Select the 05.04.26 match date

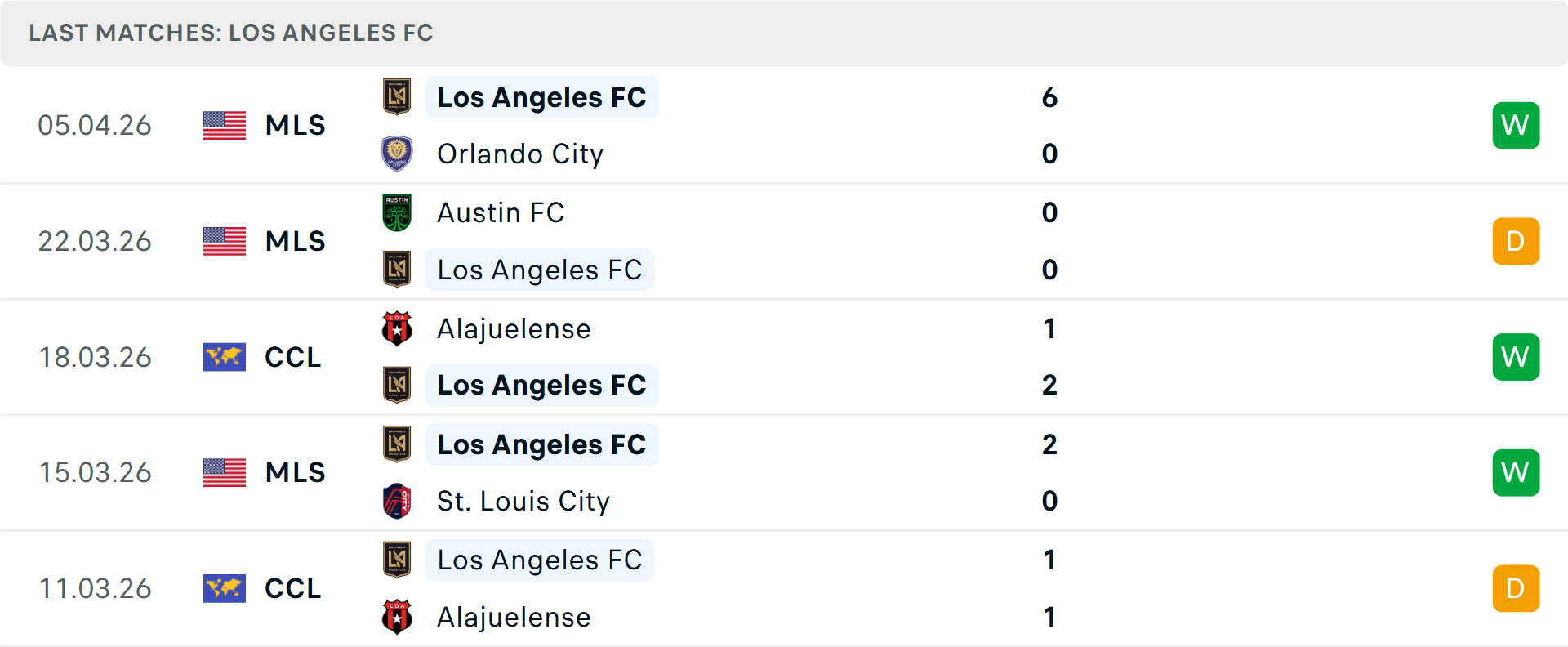96,125
